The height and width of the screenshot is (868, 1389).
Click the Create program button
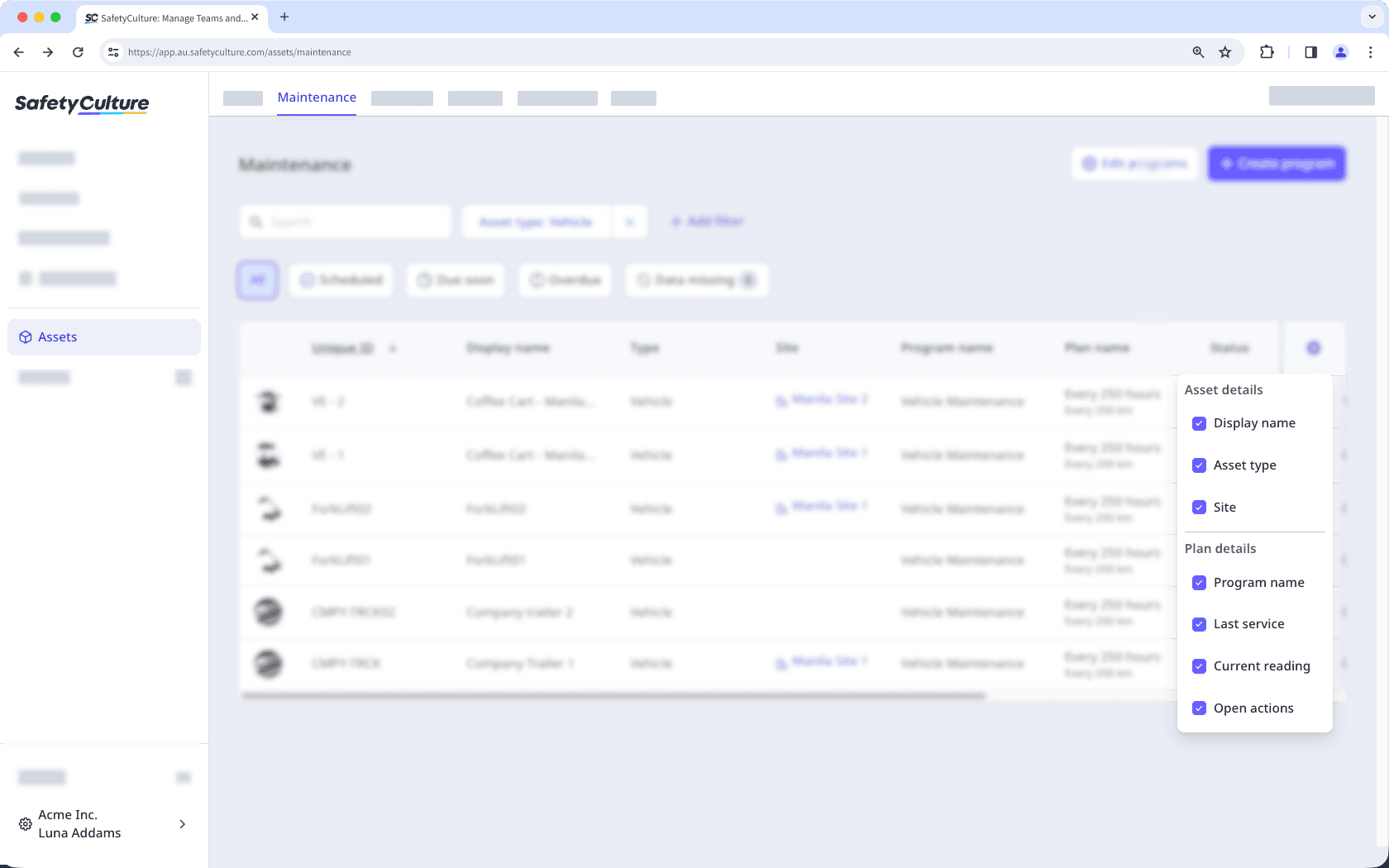[x=1277, y=164]
